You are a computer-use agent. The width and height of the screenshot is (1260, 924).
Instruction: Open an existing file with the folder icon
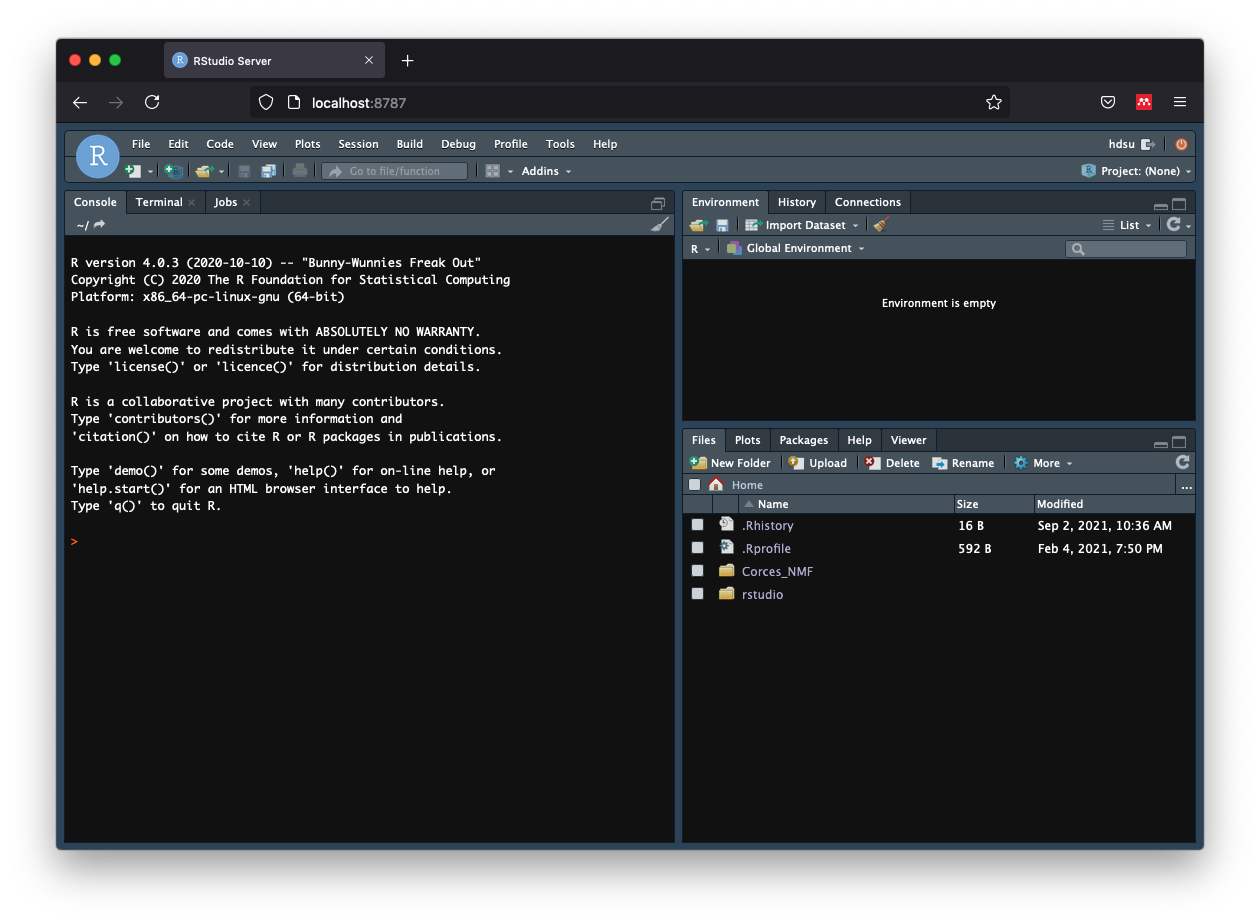tap(205, 171)
